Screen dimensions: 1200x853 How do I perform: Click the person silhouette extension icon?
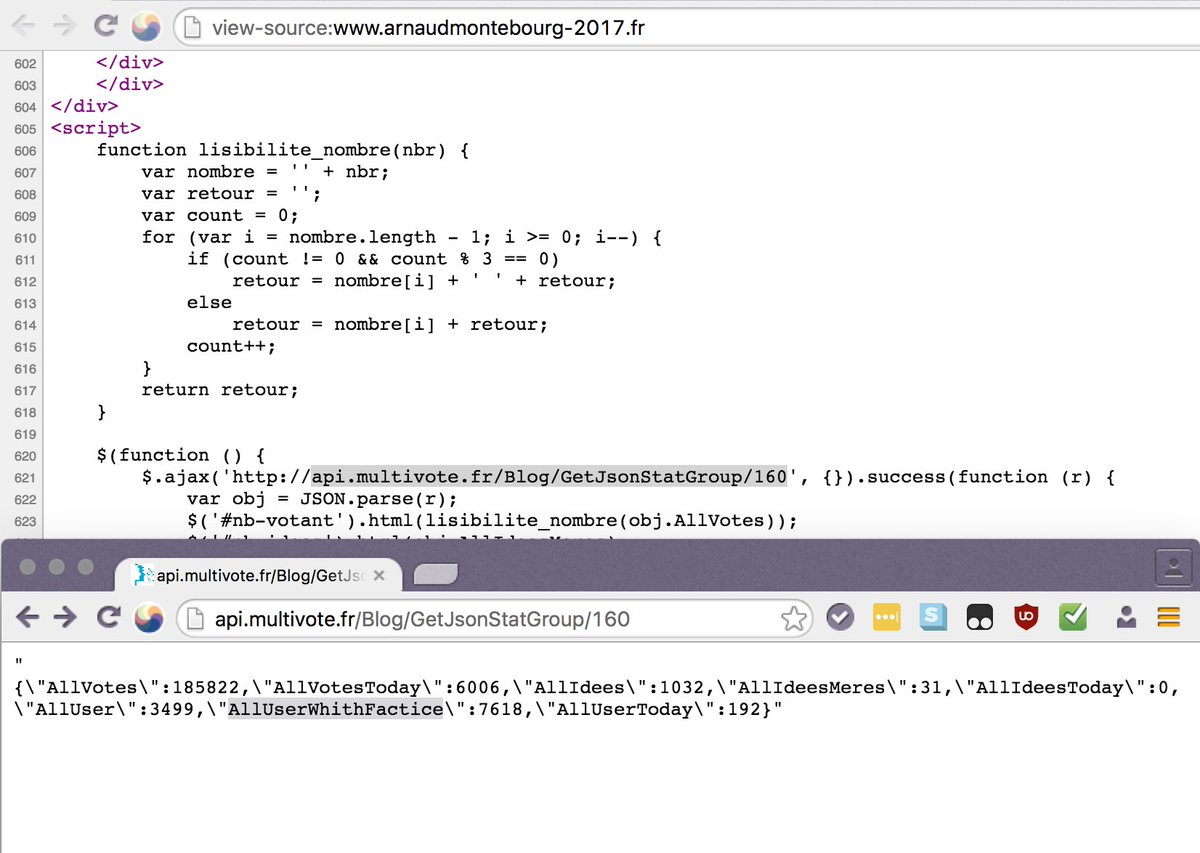pos(1127,619)
